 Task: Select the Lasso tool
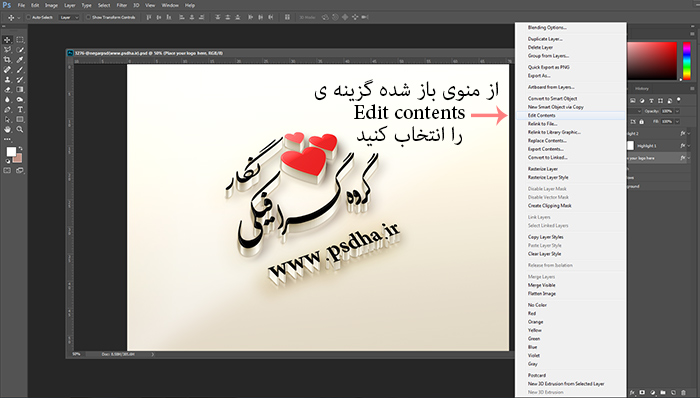pyautogui.click(x=7, y=50)
